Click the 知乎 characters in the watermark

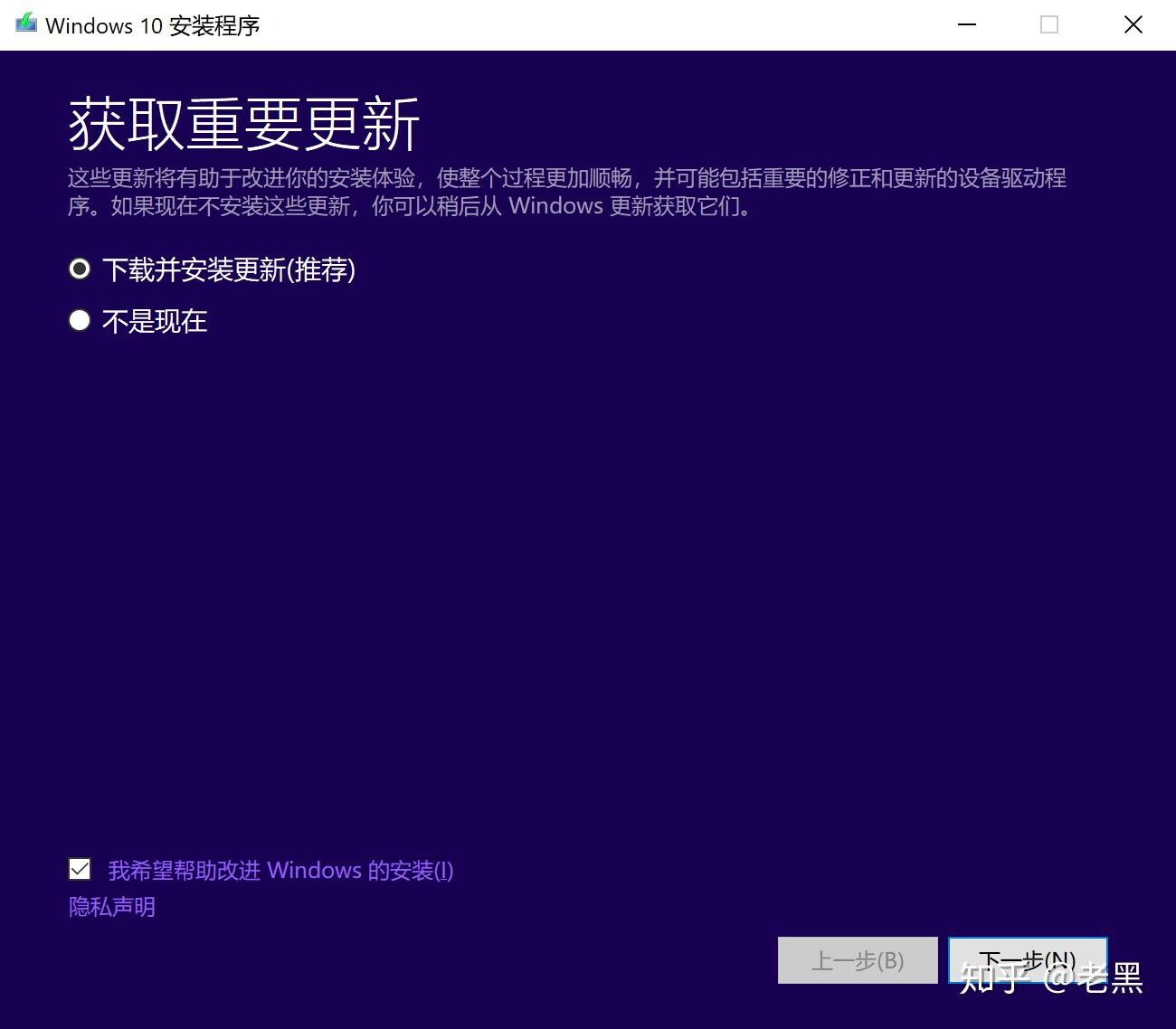(991, 978)
